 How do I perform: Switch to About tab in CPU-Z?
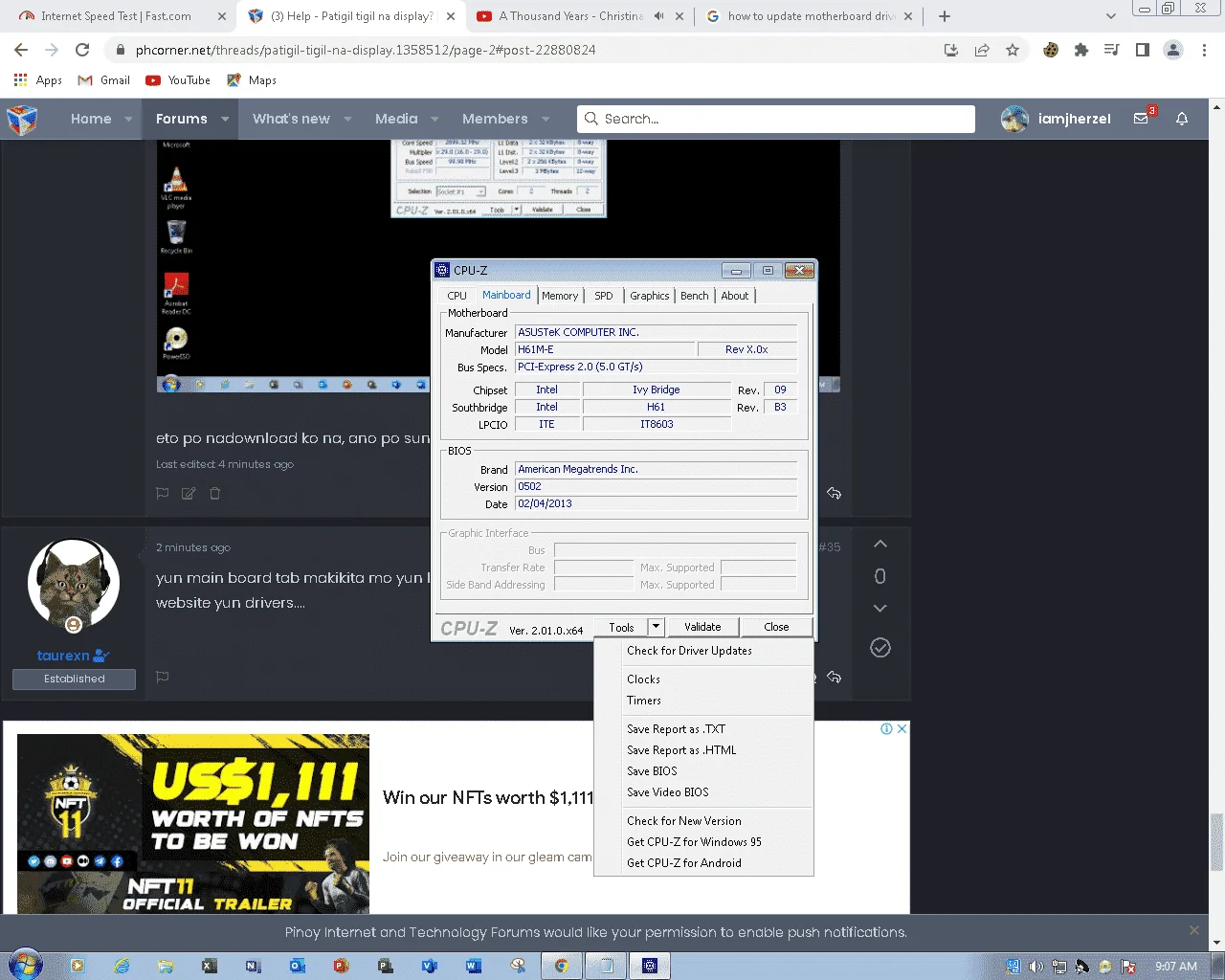point(735,296)
